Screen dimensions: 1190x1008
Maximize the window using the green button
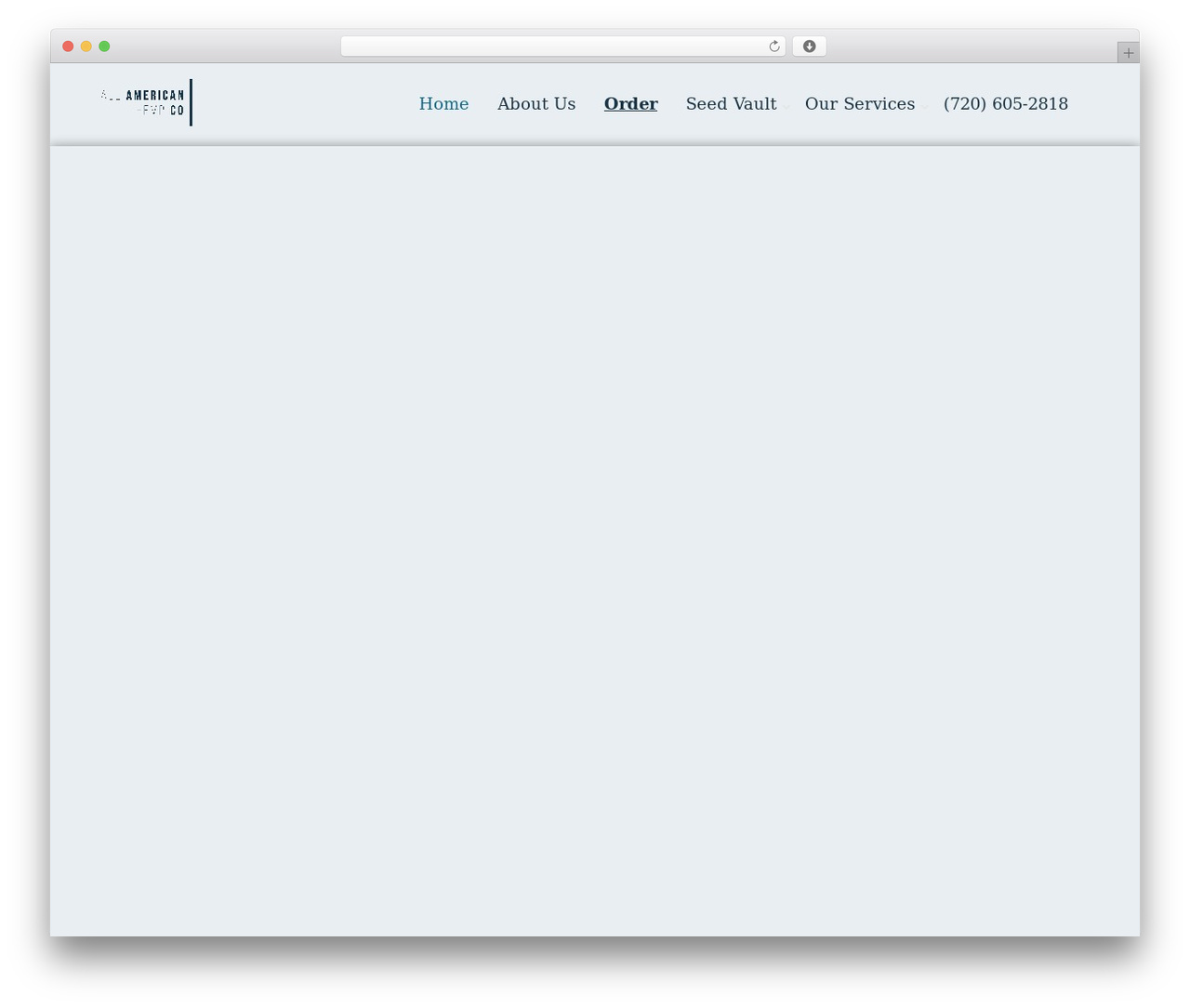[104, 46]
